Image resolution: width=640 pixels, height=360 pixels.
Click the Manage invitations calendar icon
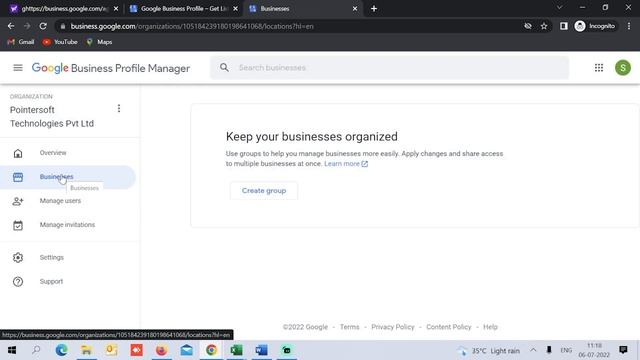18,225
